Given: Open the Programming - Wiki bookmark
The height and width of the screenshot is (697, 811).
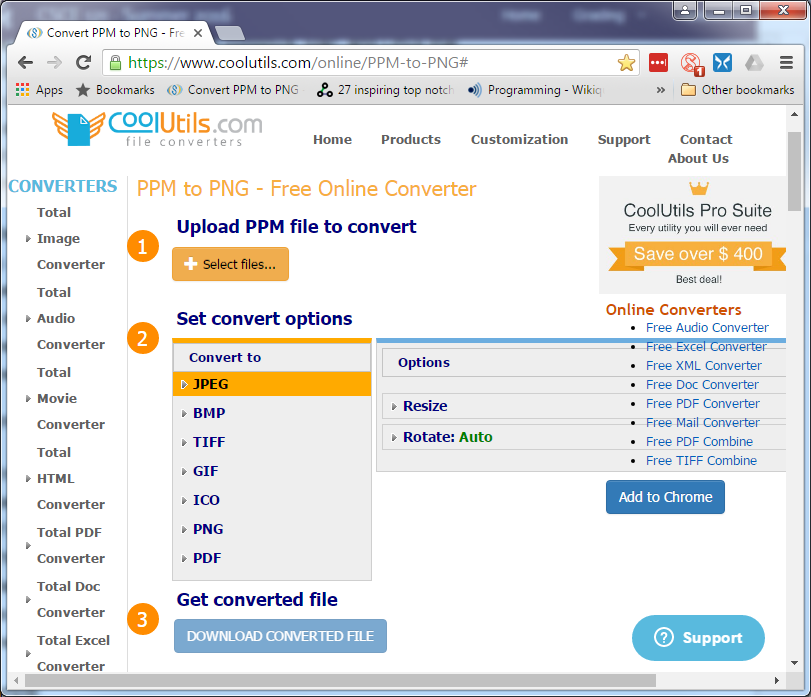Looking at the screenshot, I should pos(535,90).
